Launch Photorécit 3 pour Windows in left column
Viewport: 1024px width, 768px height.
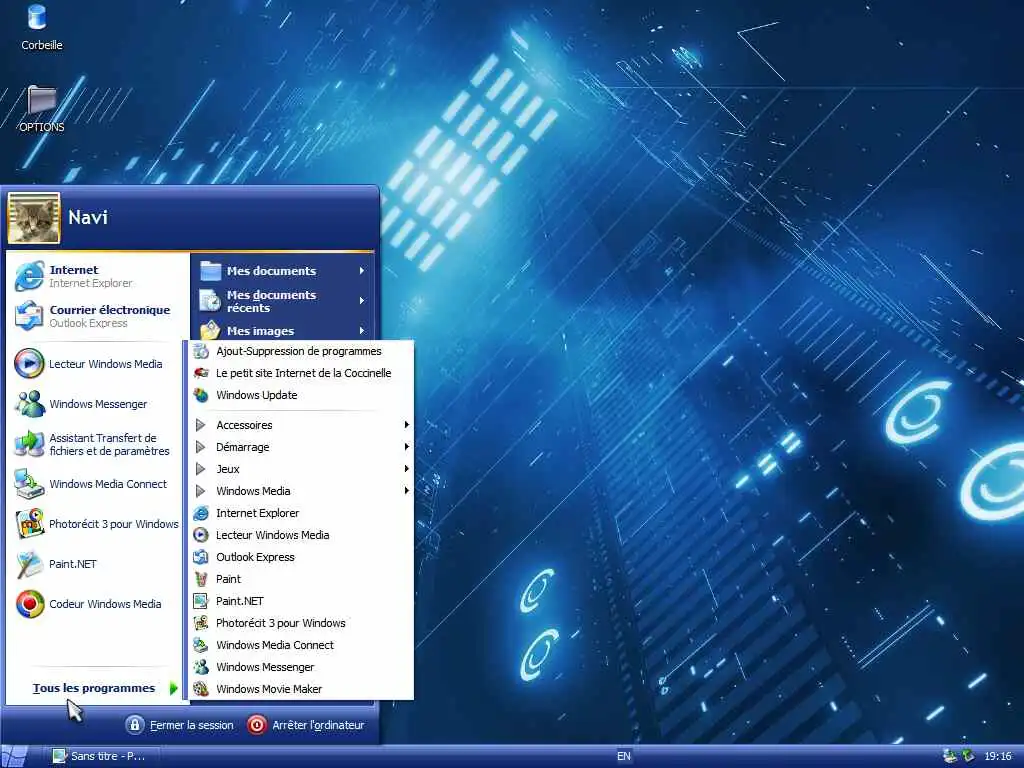tap(95, 524)
